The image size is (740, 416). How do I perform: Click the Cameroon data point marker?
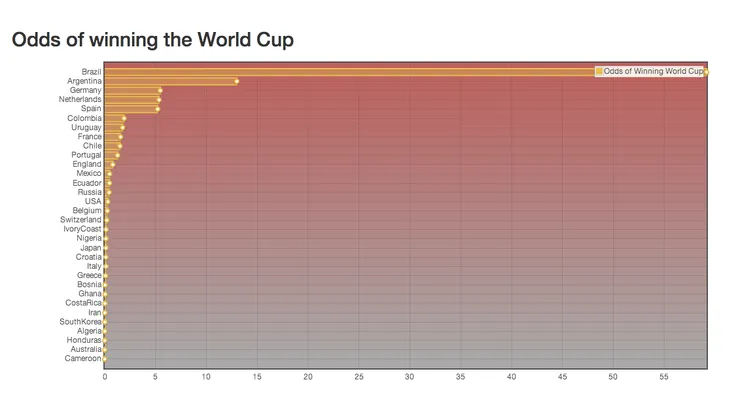[x=105, y=358]
